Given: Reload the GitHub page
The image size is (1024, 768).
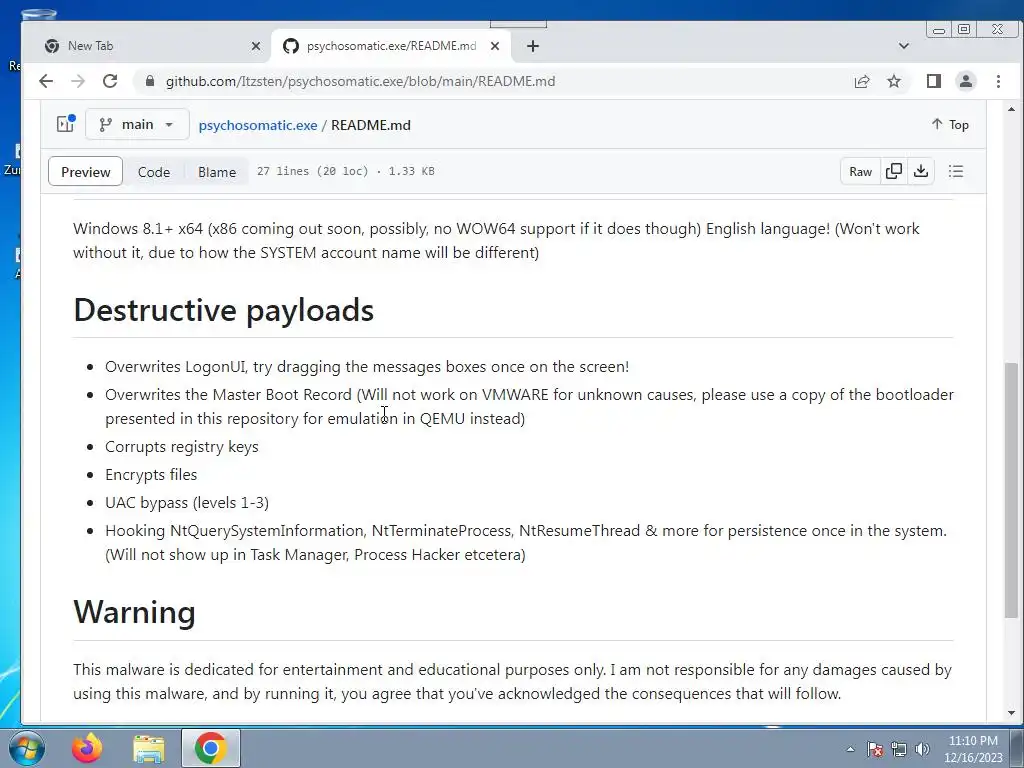Looking at the screenshot, I should pyautogui.click(x=110, y=81).
